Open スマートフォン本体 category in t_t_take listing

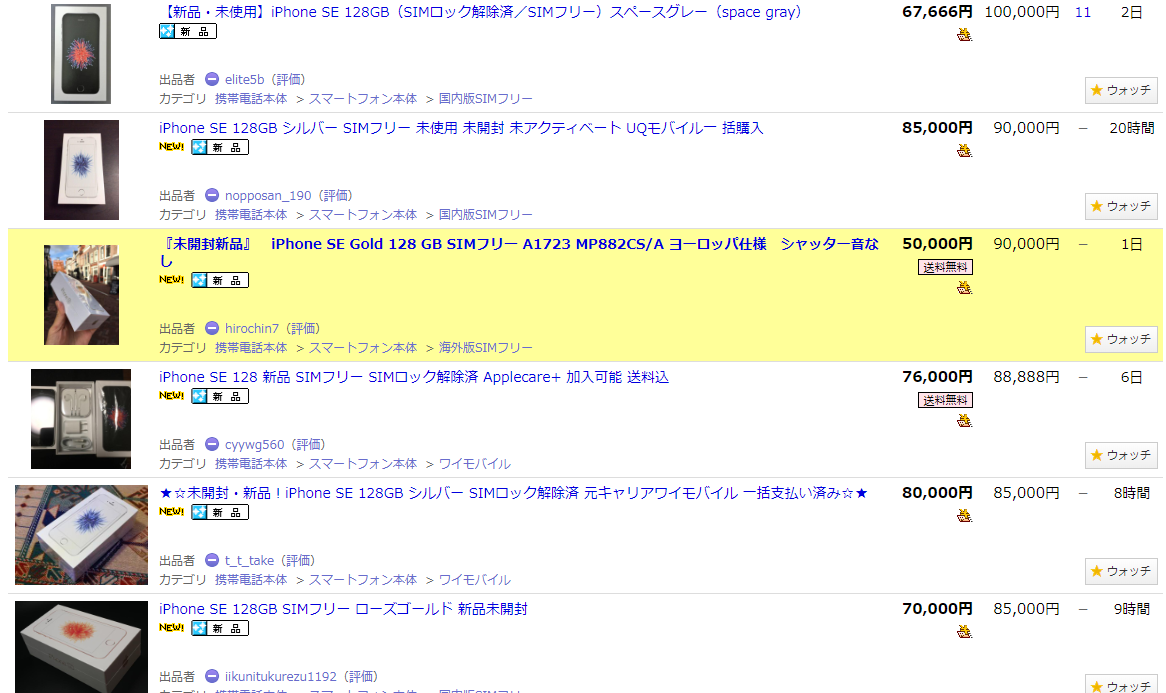click(x=363, y=579)
